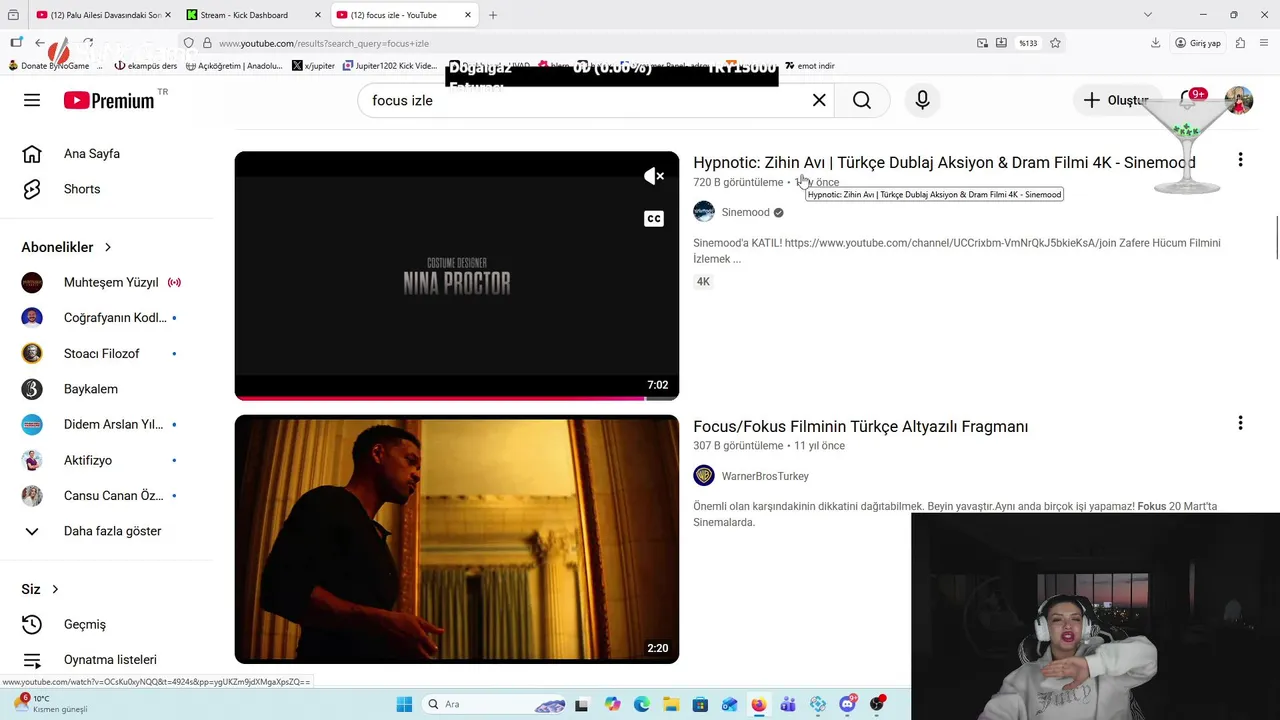Go to the YouTube Premium home logo
The image size is (1280, 720).
110,100
